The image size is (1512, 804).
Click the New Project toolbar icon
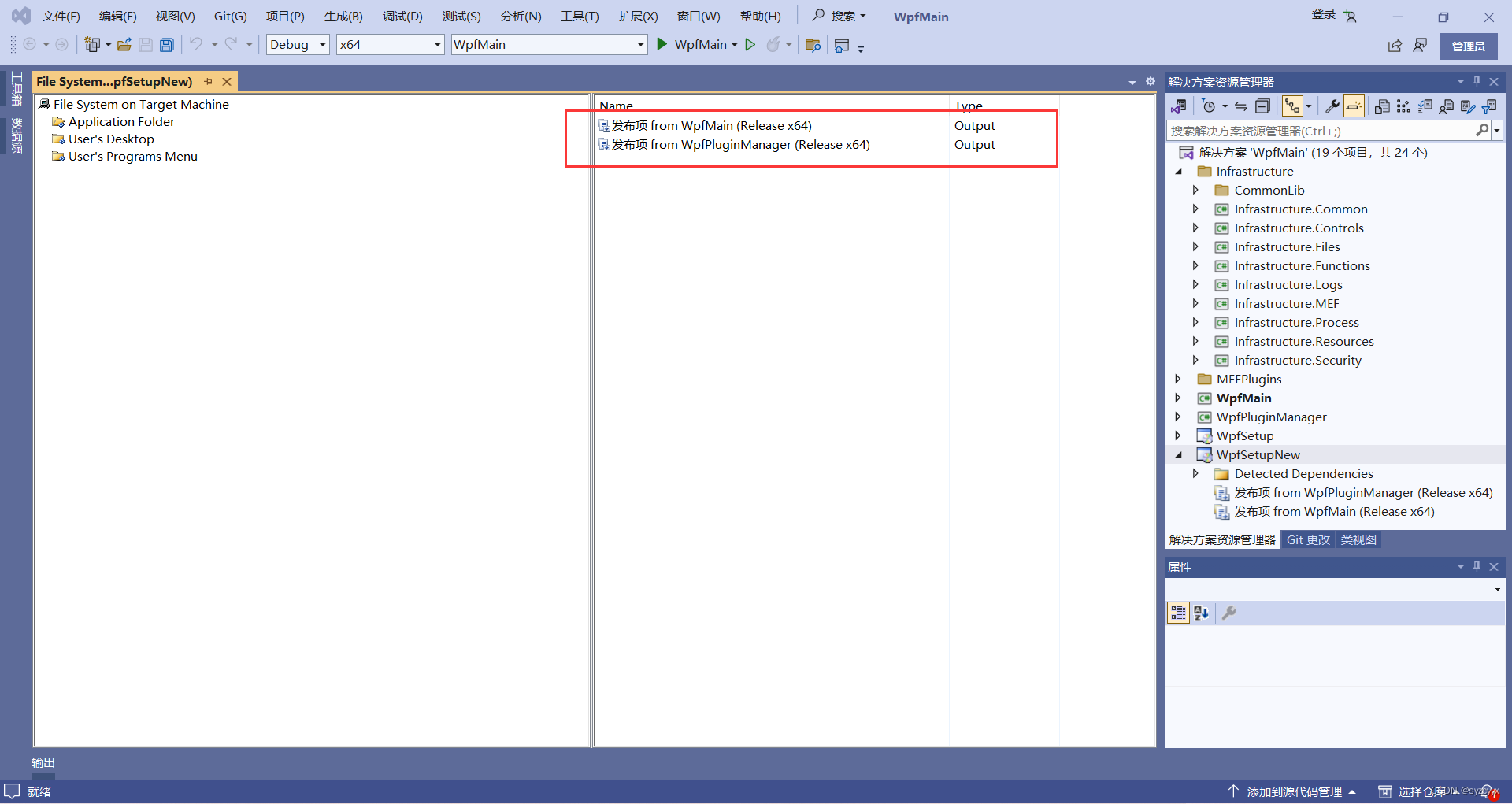(92, 45)
